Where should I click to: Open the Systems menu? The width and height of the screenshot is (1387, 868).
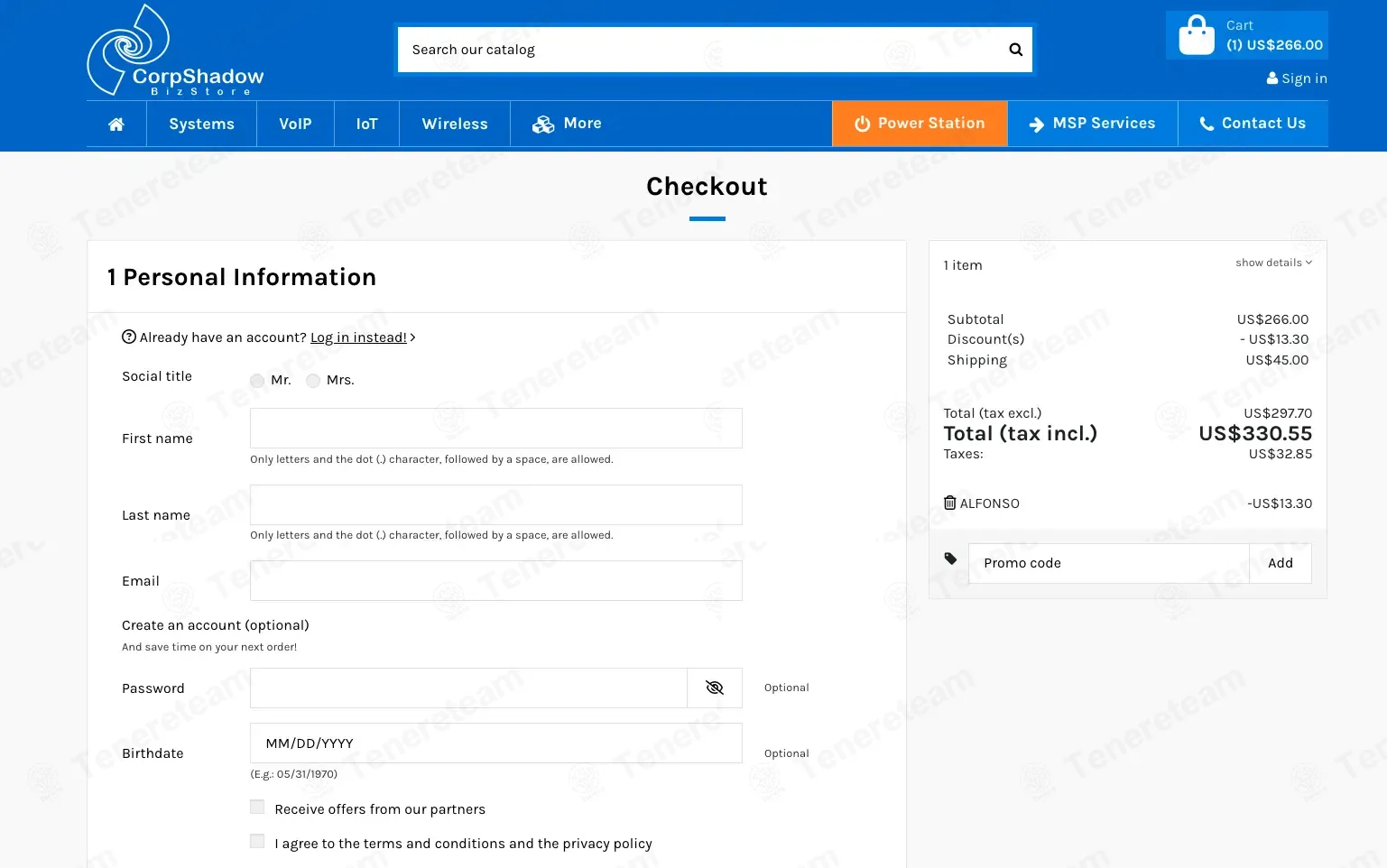(201, 124)
